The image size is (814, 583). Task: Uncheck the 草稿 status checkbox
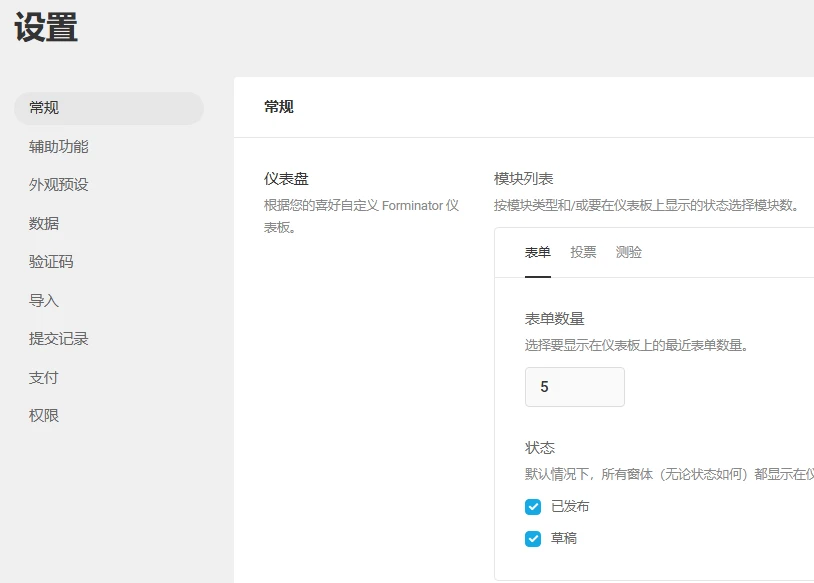[x=532, y=537]
